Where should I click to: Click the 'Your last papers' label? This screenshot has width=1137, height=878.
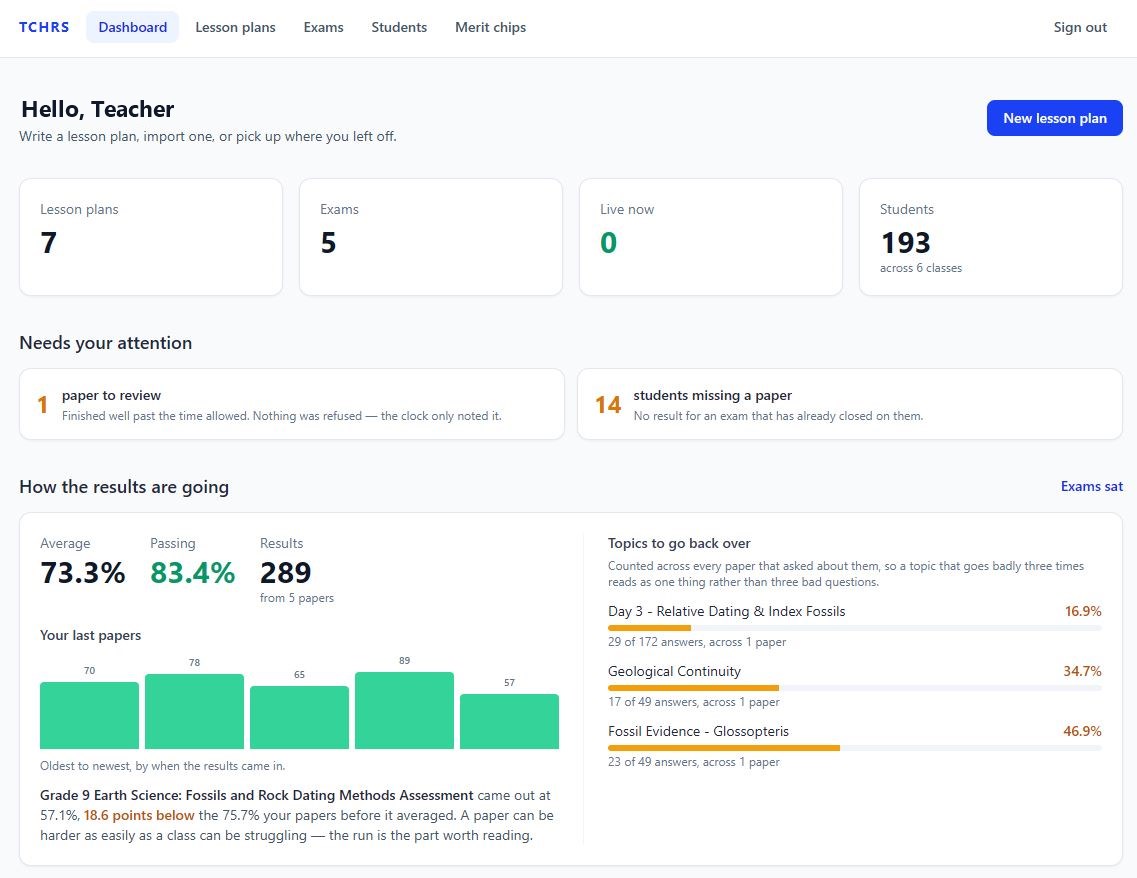[x=91, y=635]
